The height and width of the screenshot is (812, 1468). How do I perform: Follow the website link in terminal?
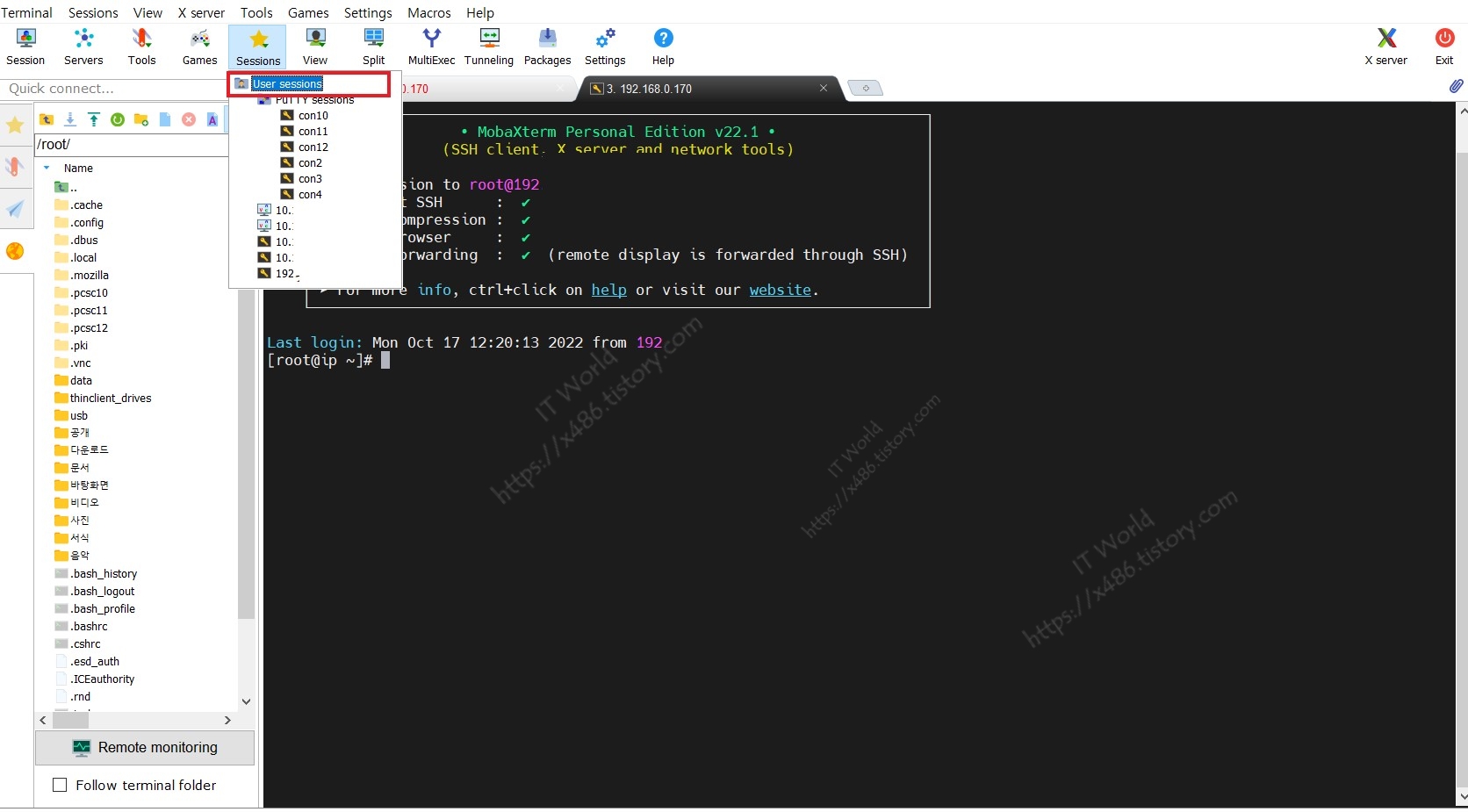tap(780, 290)
